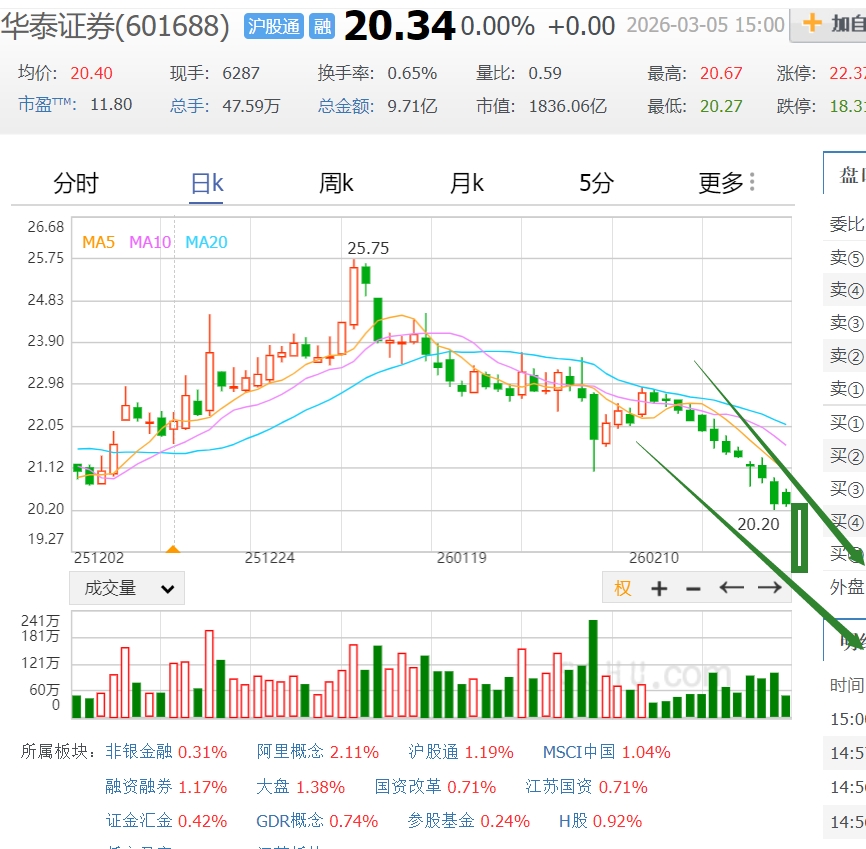Click the 25.75 high price label on chart
This screenshot has height=849, width=866.
tap(368, 249)
